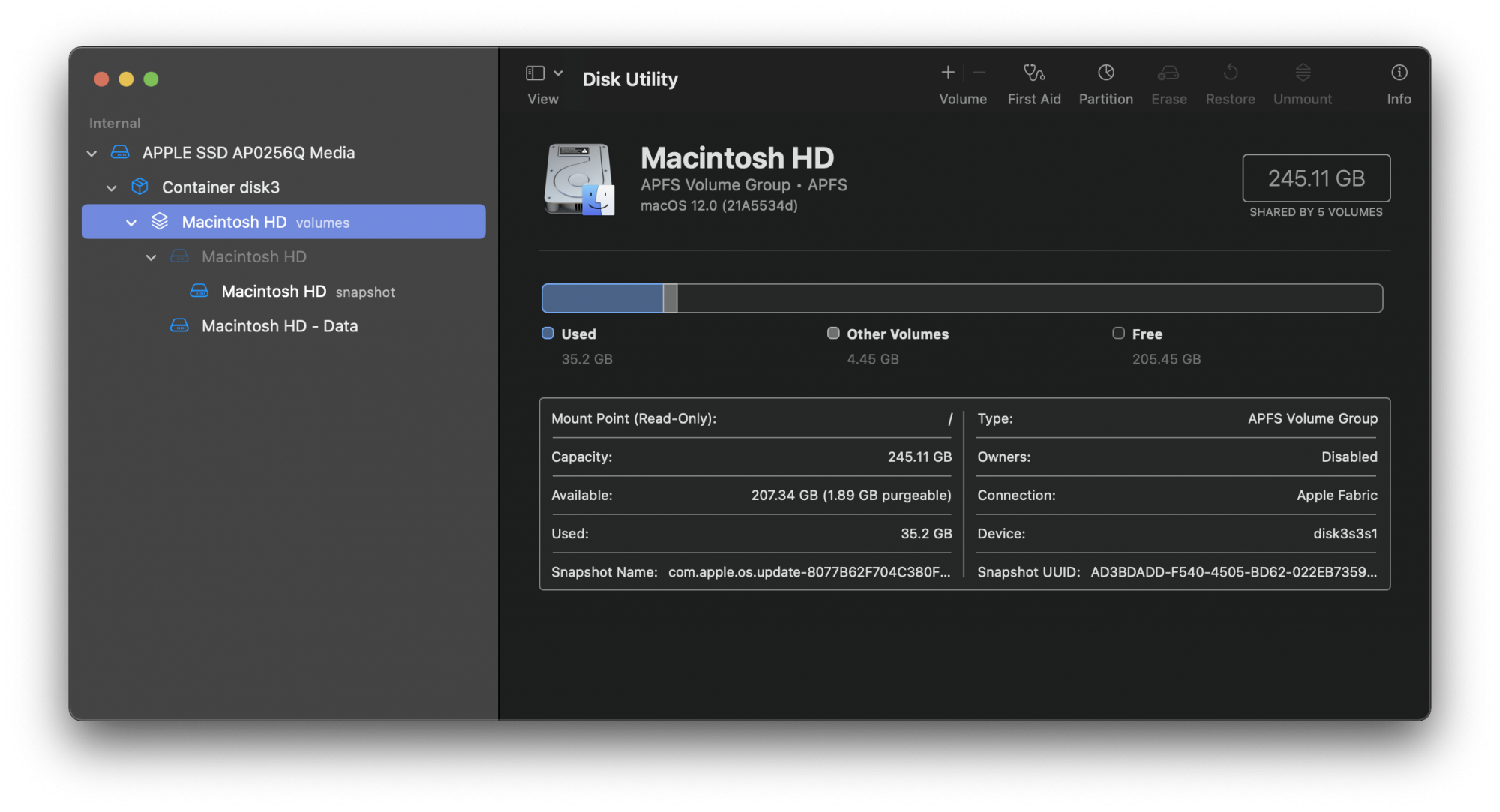Open the View options chevron dropdown
Image resolution: width=1500 pixels, height=812 pixels.
pos(558,73)
